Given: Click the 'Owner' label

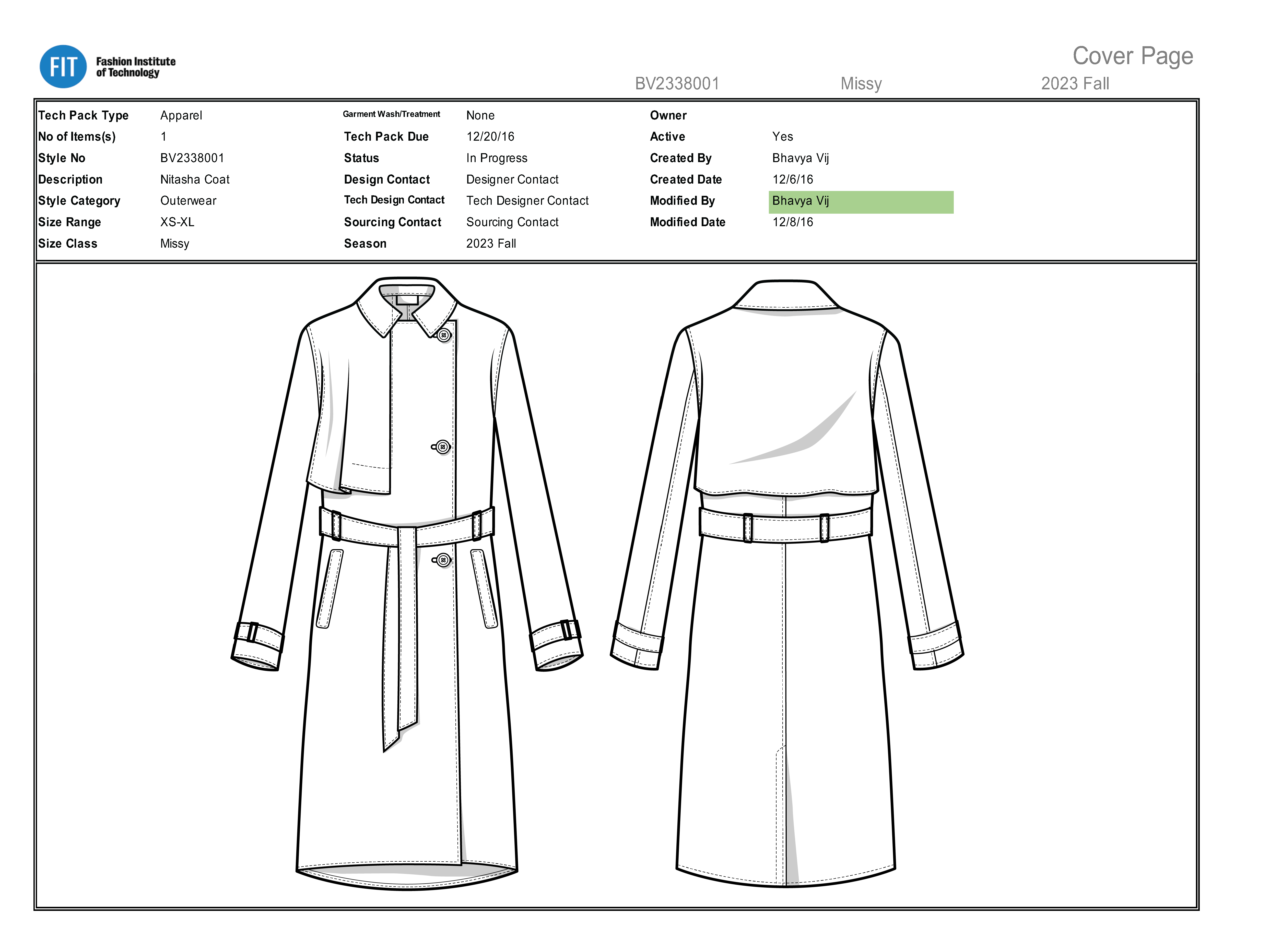Looking at the screenshot, I should (668, 115).
